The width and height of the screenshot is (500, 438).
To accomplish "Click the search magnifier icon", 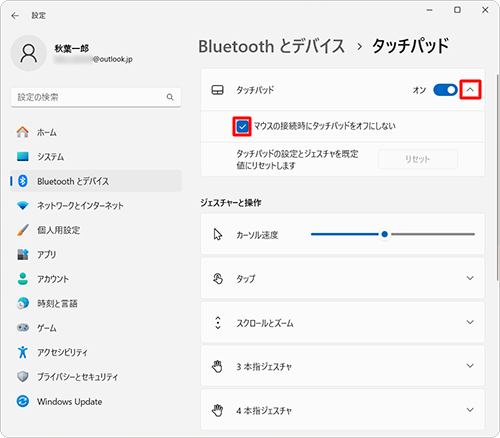I will click(x=170, y=97).
